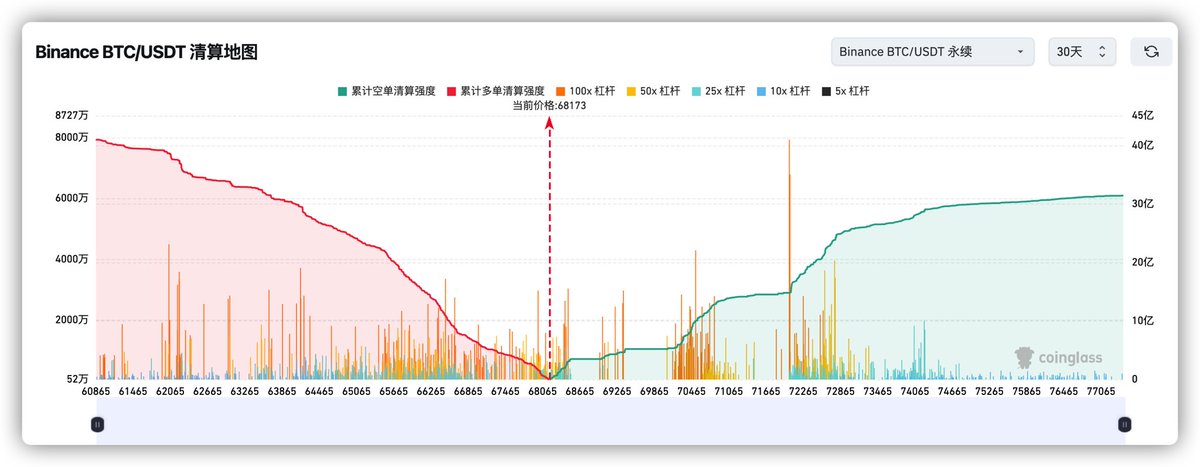Click the 8000万 y-axis label
Viewport: 1200px width, 467px height.
pyautogui.click(x=72, y=137)
